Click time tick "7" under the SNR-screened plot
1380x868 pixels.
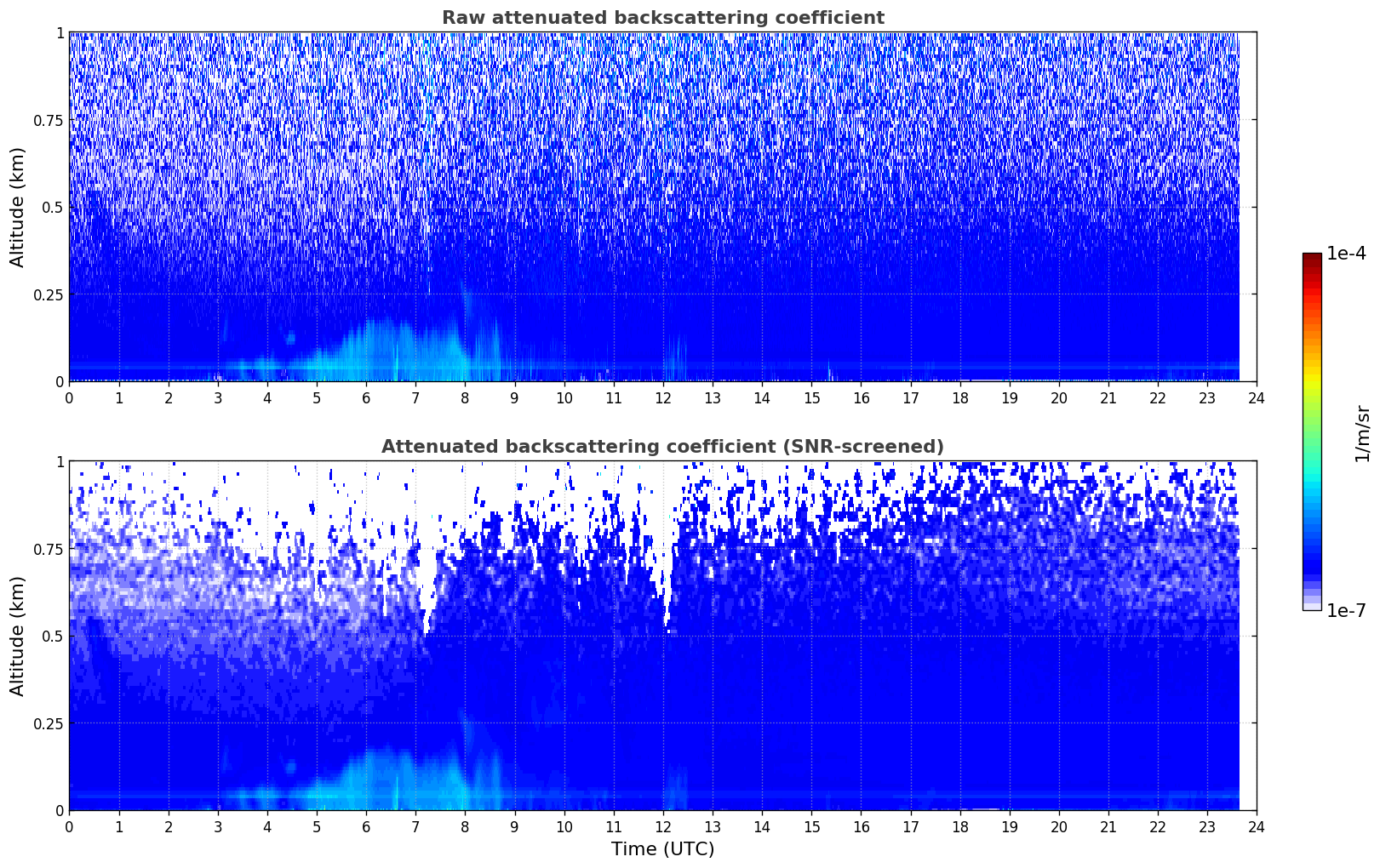tap(415, 826)
